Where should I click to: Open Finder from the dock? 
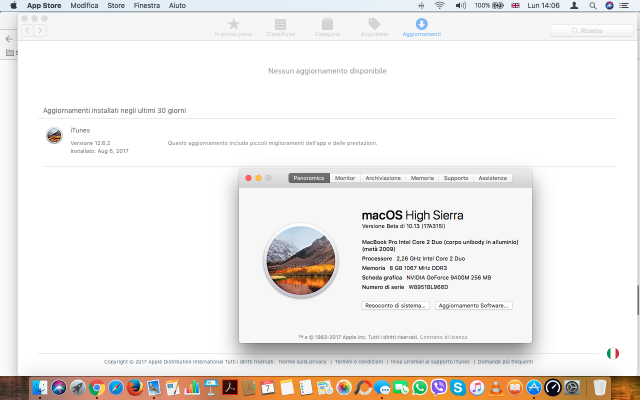40,387
